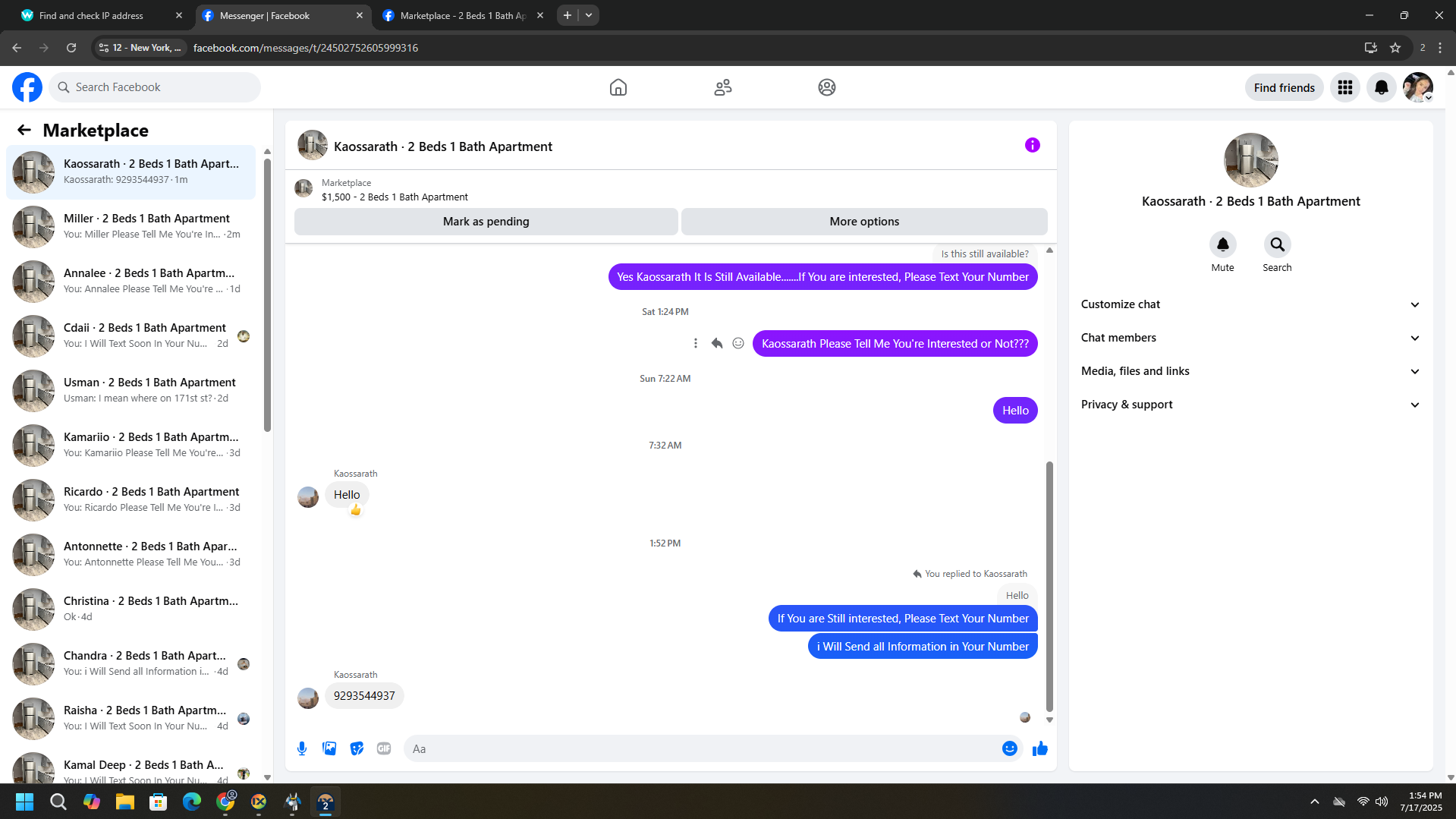This screenshot has height=819, width=1456.
Task: Bookmark this page with the star icon
Action: tap(1395, 48)
